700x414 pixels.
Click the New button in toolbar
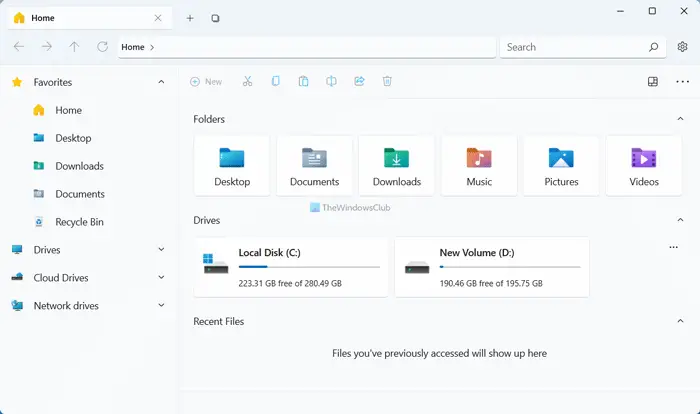[x=206, y=82]
